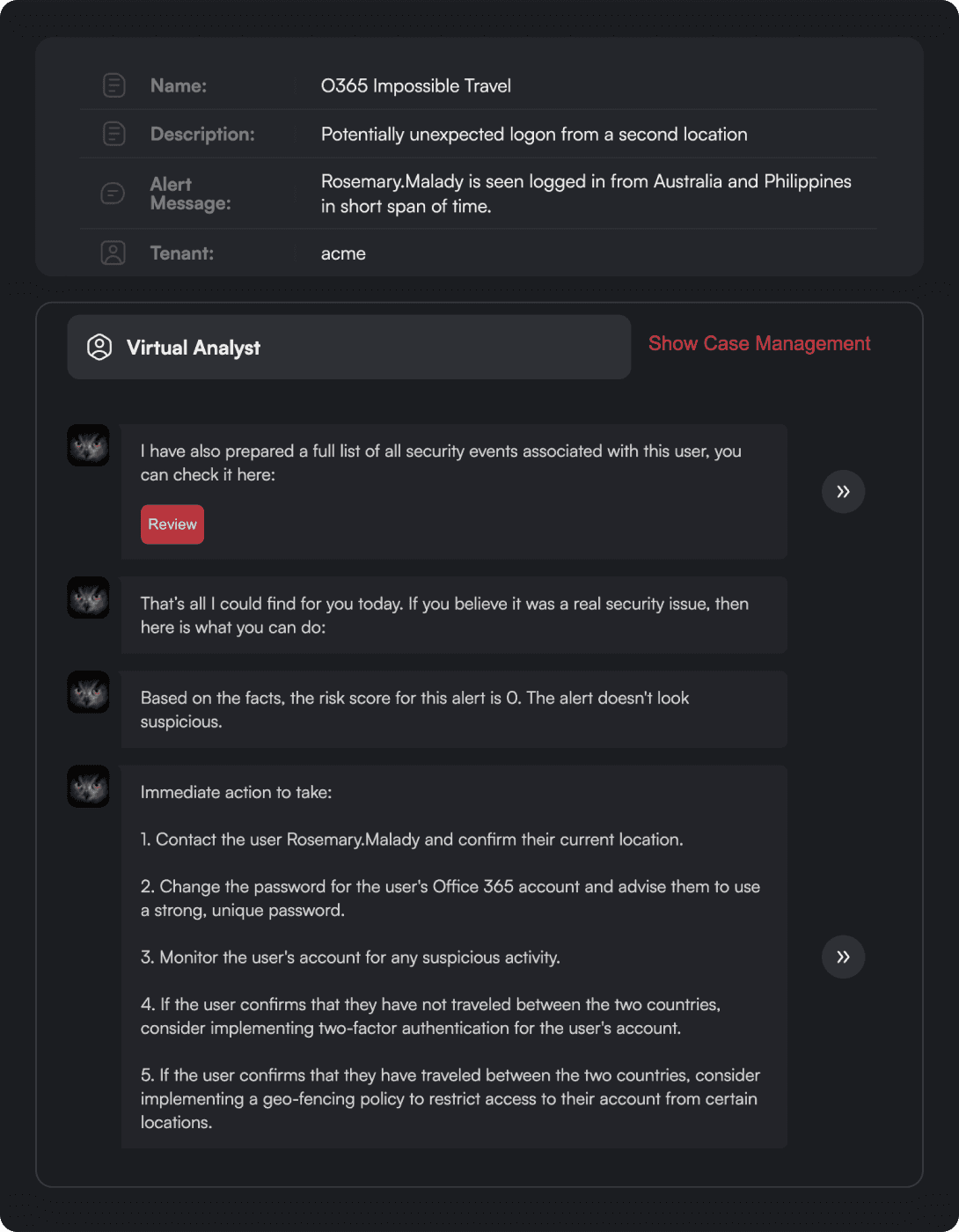Click the Name field document icon

pos(113,85)
